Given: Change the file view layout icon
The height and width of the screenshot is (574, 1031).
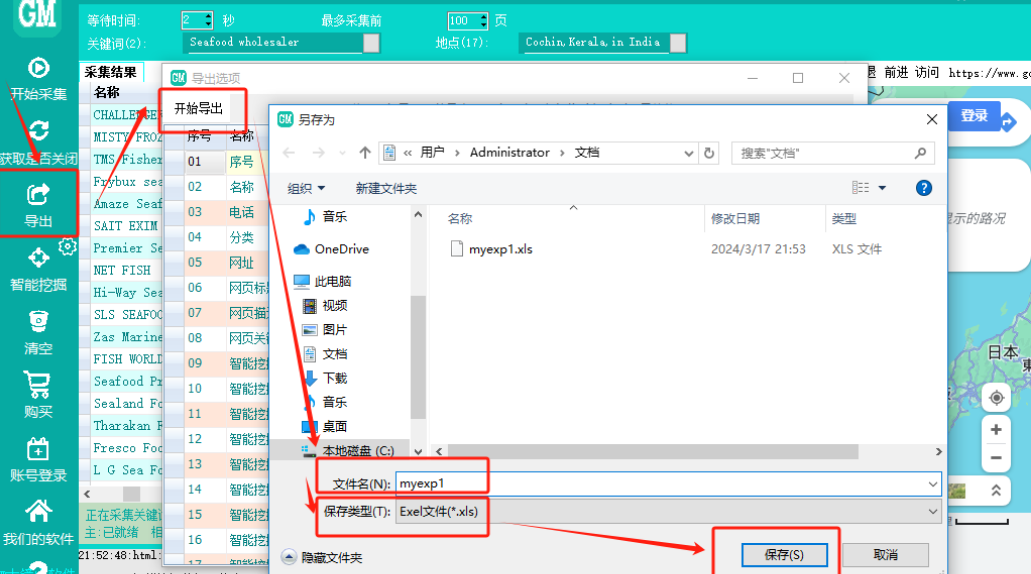Looking at the screenshot, I should [860, 188].
